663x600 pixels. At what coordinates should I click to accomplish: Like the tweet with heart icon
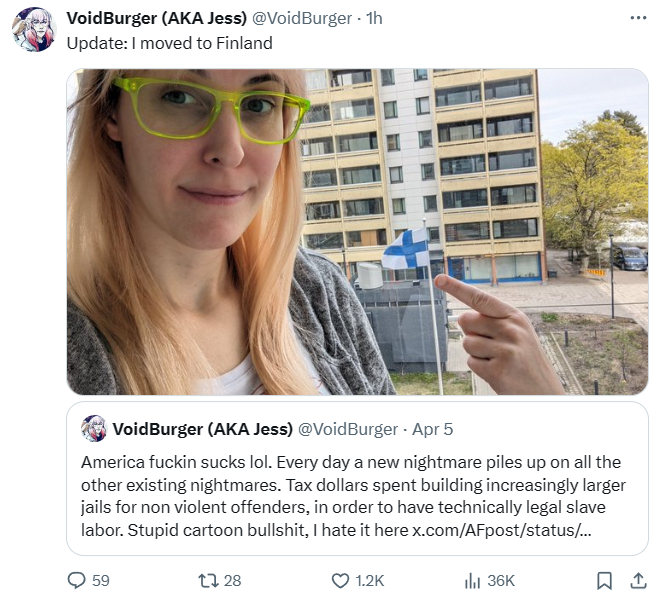[x=340, y=581]
